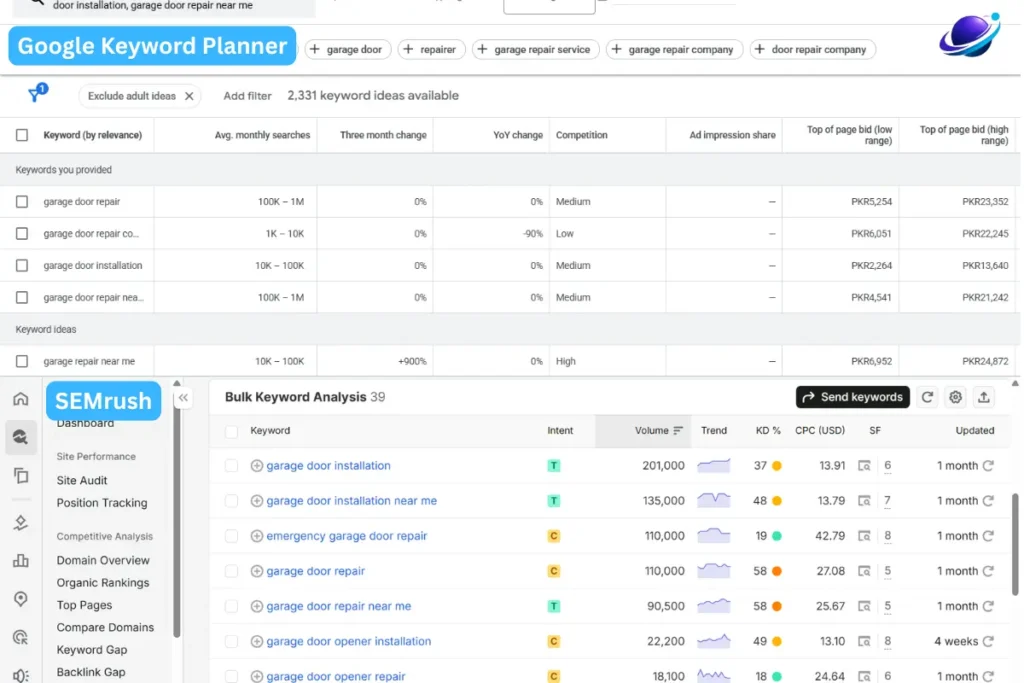Open Keyword Gap in SEMrush menu
1024x683 pixels.
point(91,650)
